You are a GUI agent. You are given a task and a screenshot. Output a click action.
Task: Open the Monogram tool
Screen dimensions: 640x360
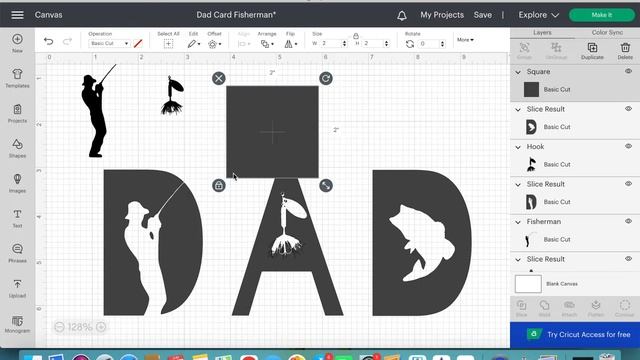pos(17,324)
